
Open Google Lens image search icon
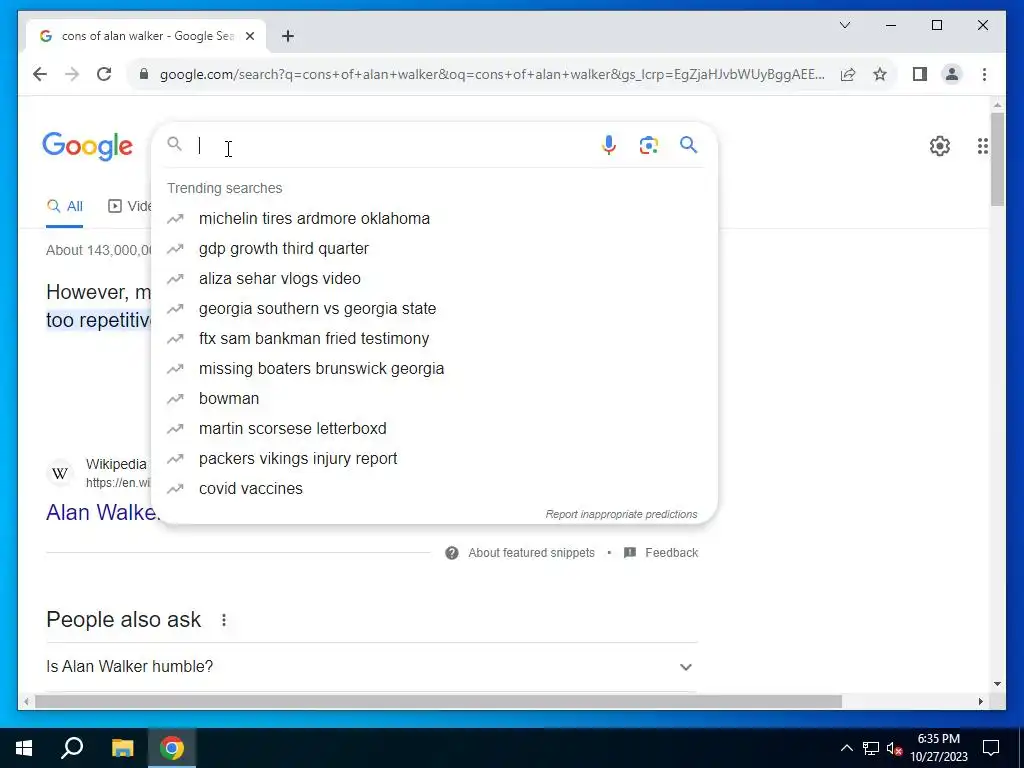648,145
